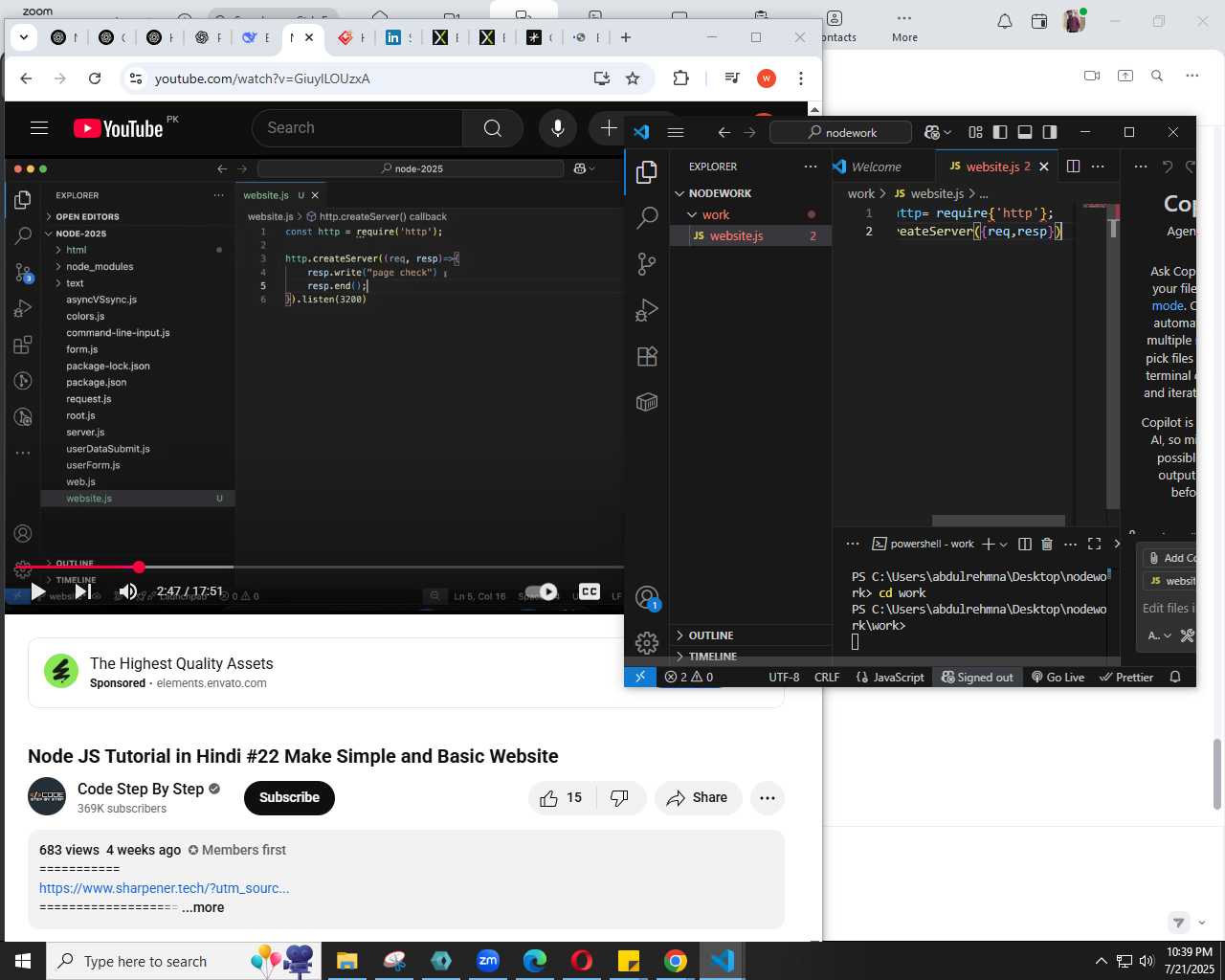Mute the video volume
The height and width of the screenshot is (980, 1225).
pyautogui.click(x=127, y=591)
